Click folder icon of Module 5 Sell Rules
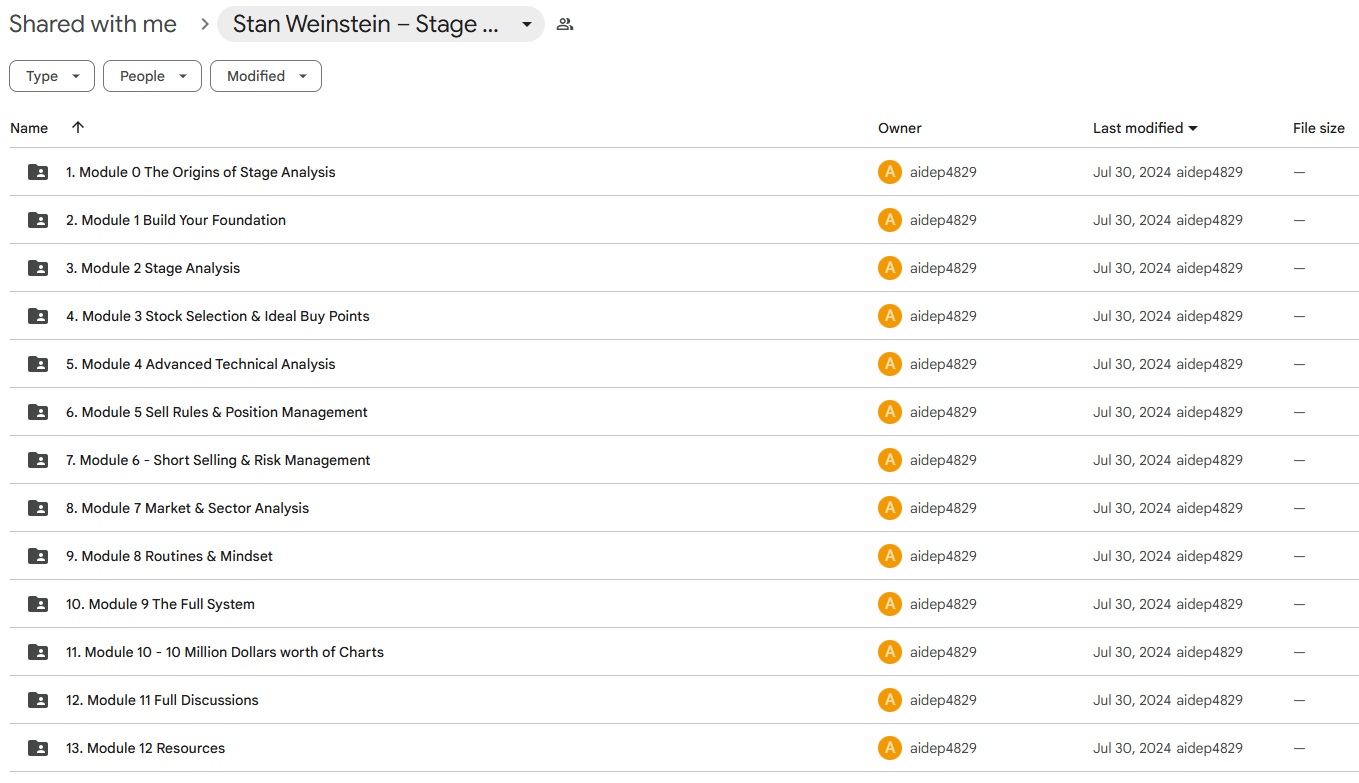 point(38,412)
